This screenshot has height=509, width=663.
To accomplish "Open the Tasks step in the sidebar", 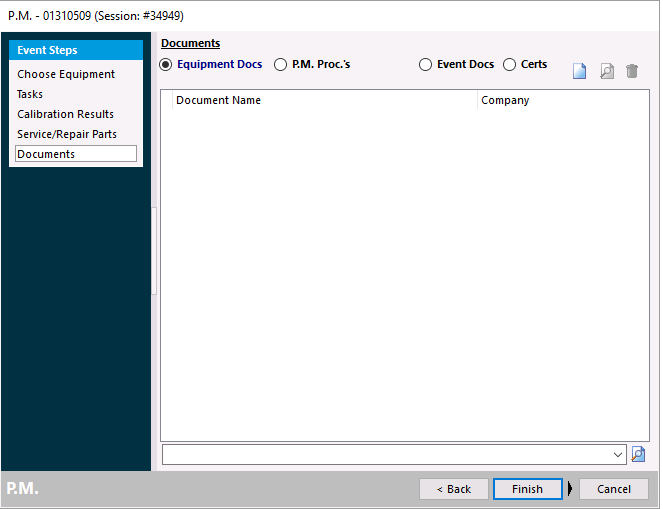I will (30, 94).
